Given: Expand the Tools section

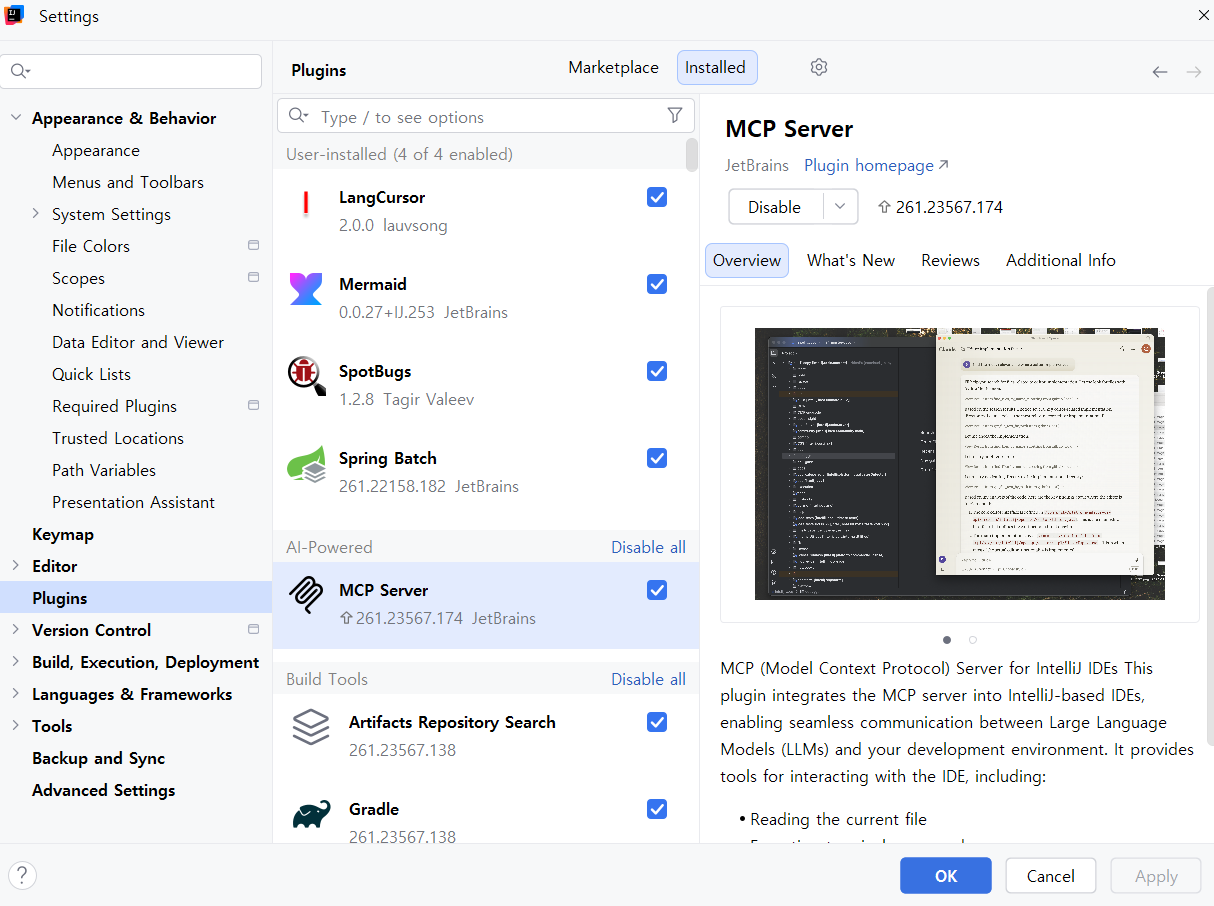Looking at the screenshot, I should tap(15, 726).
